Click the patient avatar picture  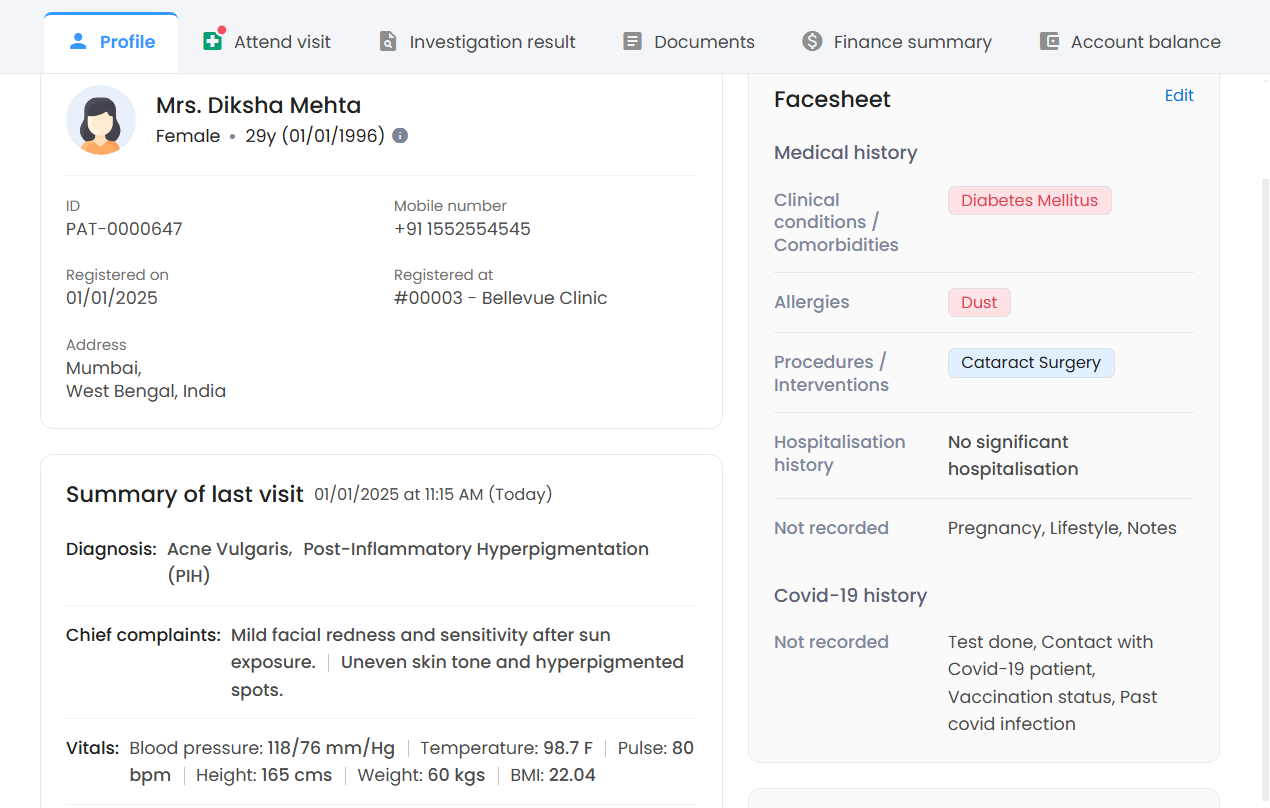tap(101, 120)
